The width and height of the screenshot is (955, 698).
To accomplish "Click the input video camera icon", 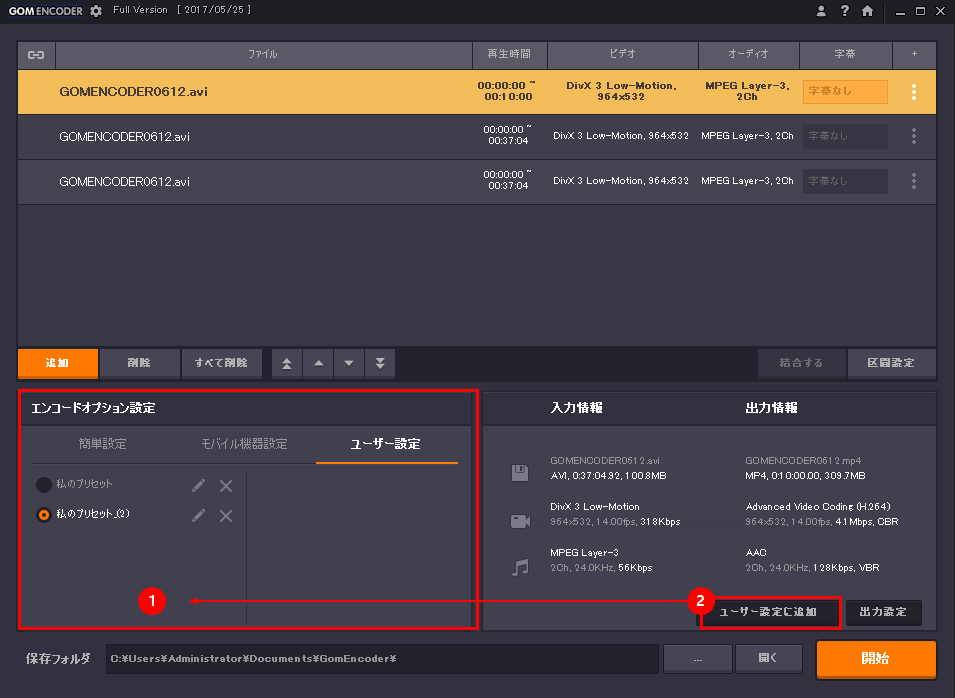I will click(520, 521).
